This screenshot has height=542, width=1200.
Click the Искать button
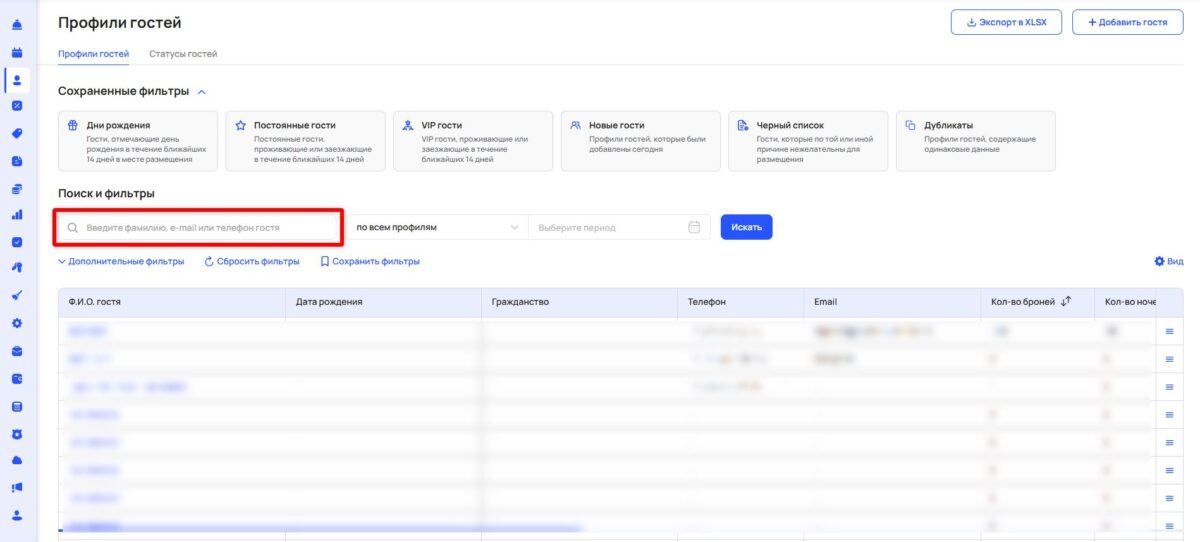746,228
